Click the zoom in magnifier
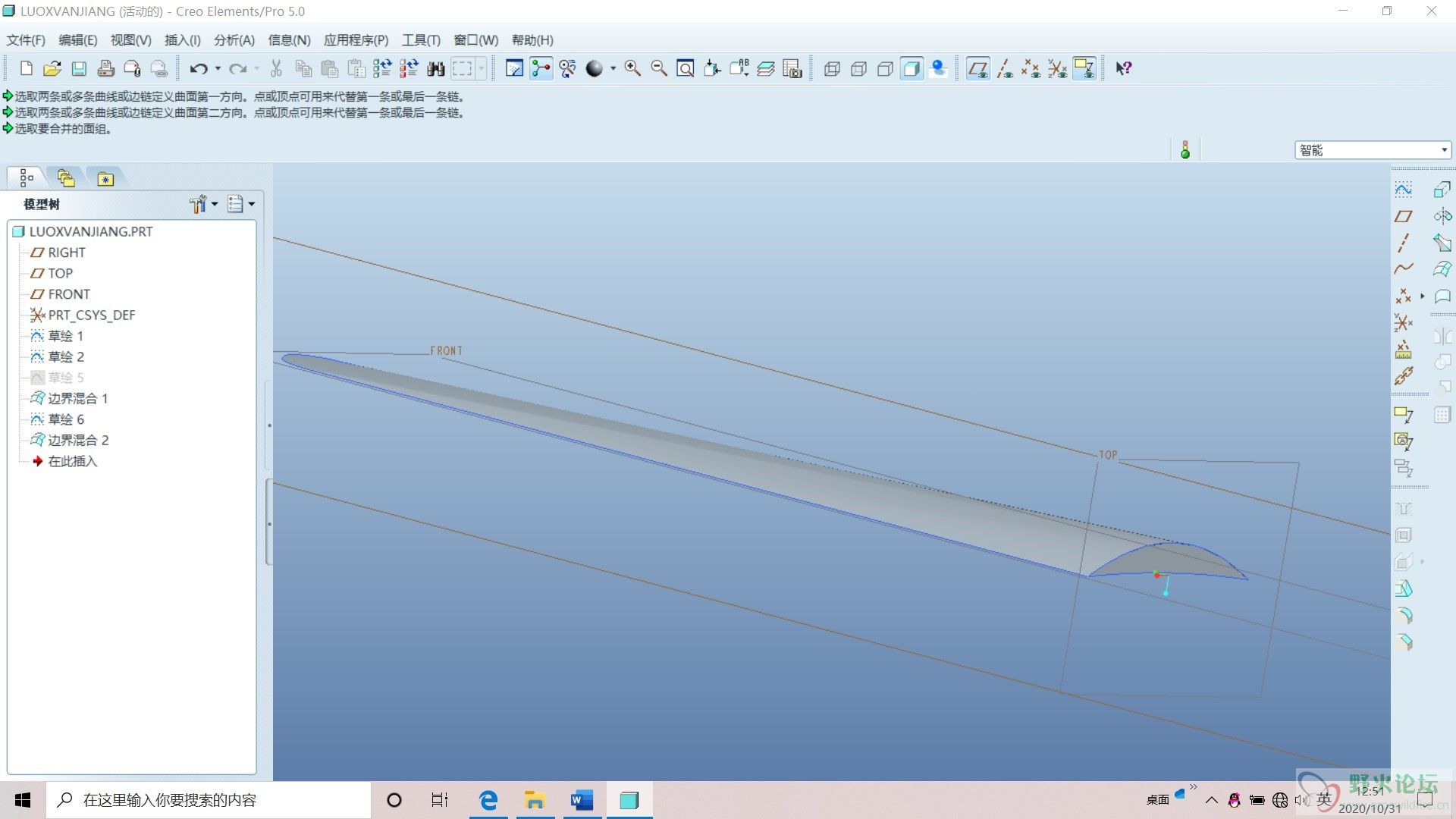The height and width of the screenshot is (819, 1456). coord(632,69)
